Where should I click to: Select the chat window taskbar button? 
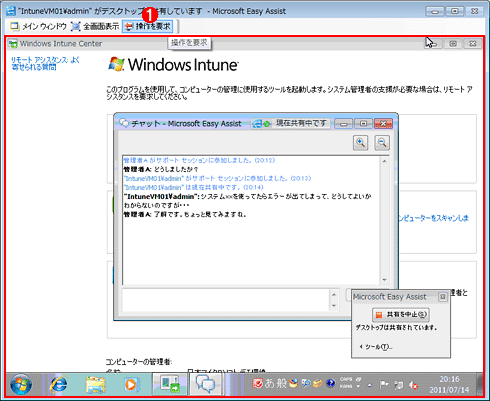click(205, 384)
